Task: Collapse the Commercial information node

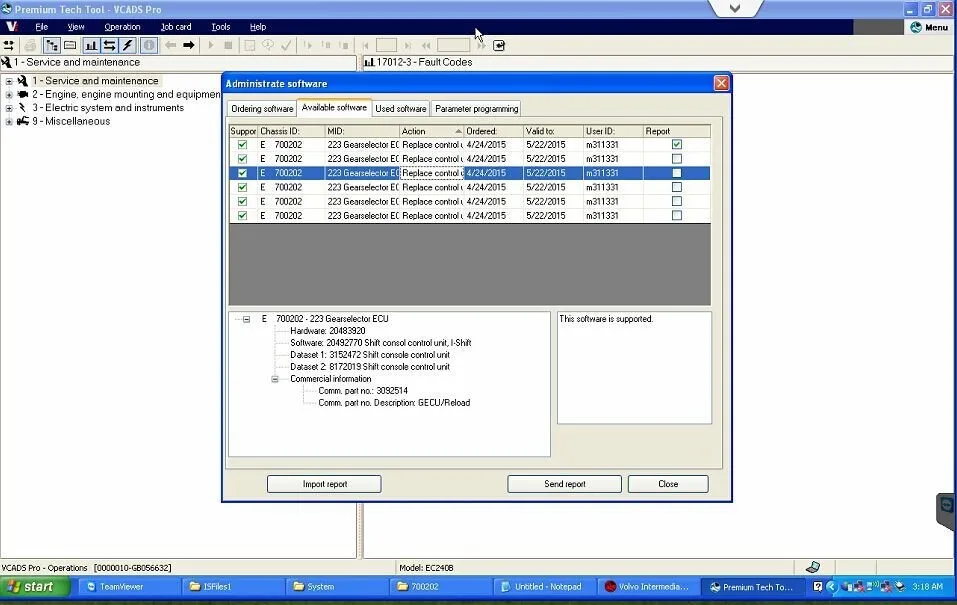Action: (275, 379)
